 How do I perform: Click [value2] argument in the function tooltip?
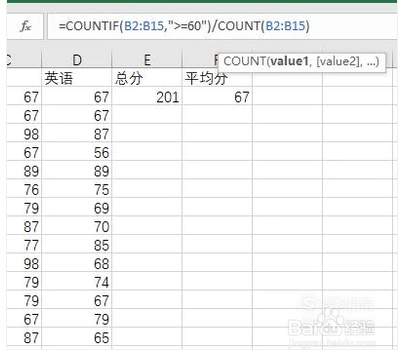coord(339,61)
